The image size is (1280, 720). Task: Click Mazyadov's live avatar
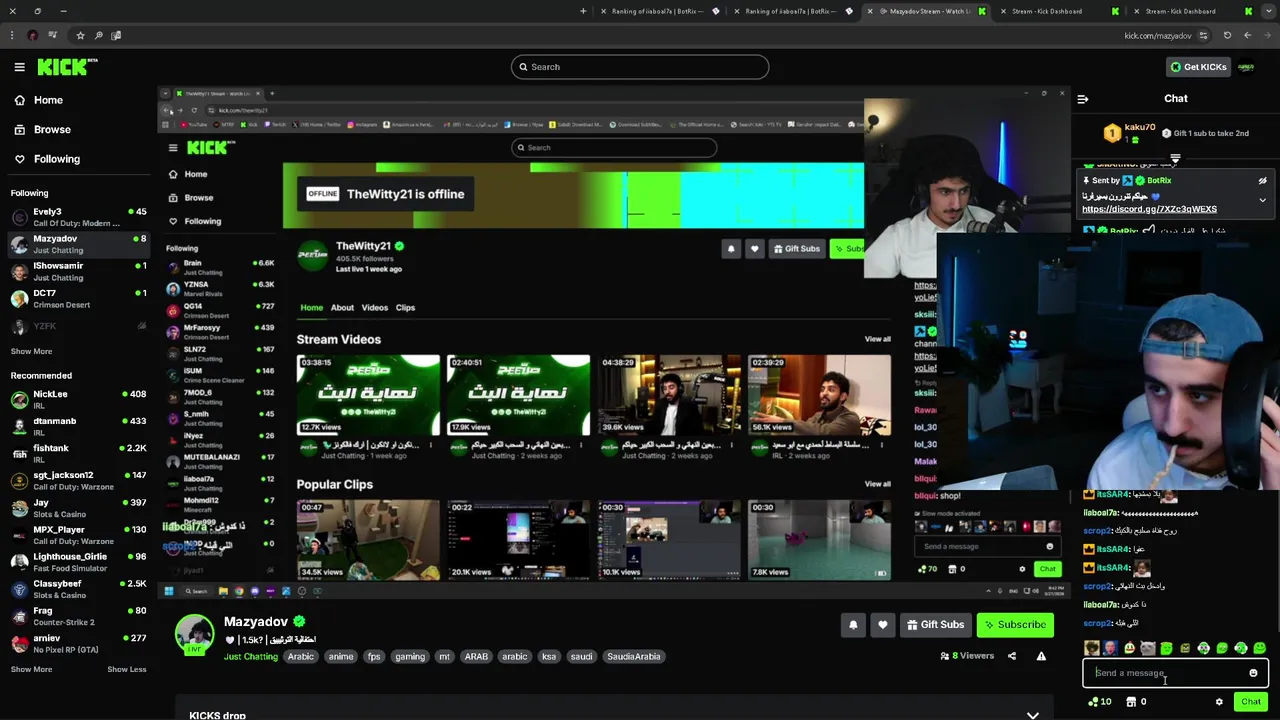[x=194, y=635]
